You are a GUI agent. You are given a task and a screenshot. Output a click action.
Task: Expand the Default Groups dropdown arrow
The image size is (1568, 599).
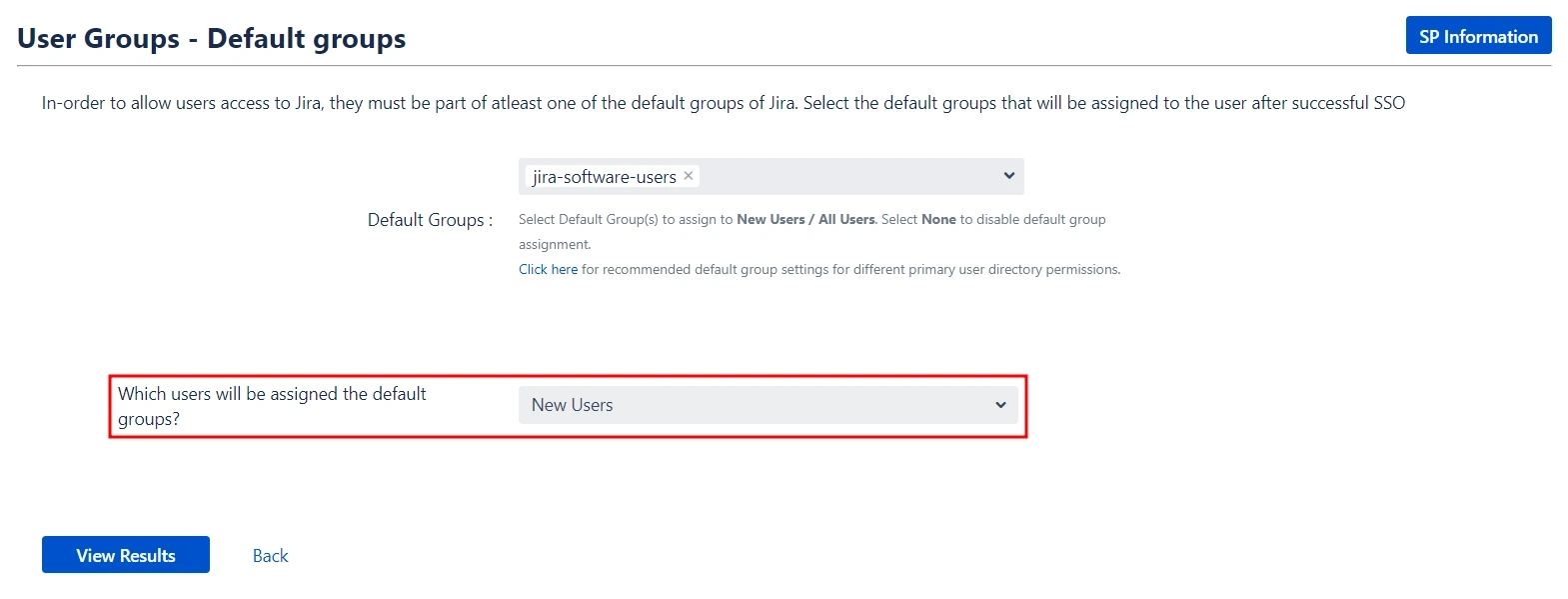click(x=1008, y=176)
